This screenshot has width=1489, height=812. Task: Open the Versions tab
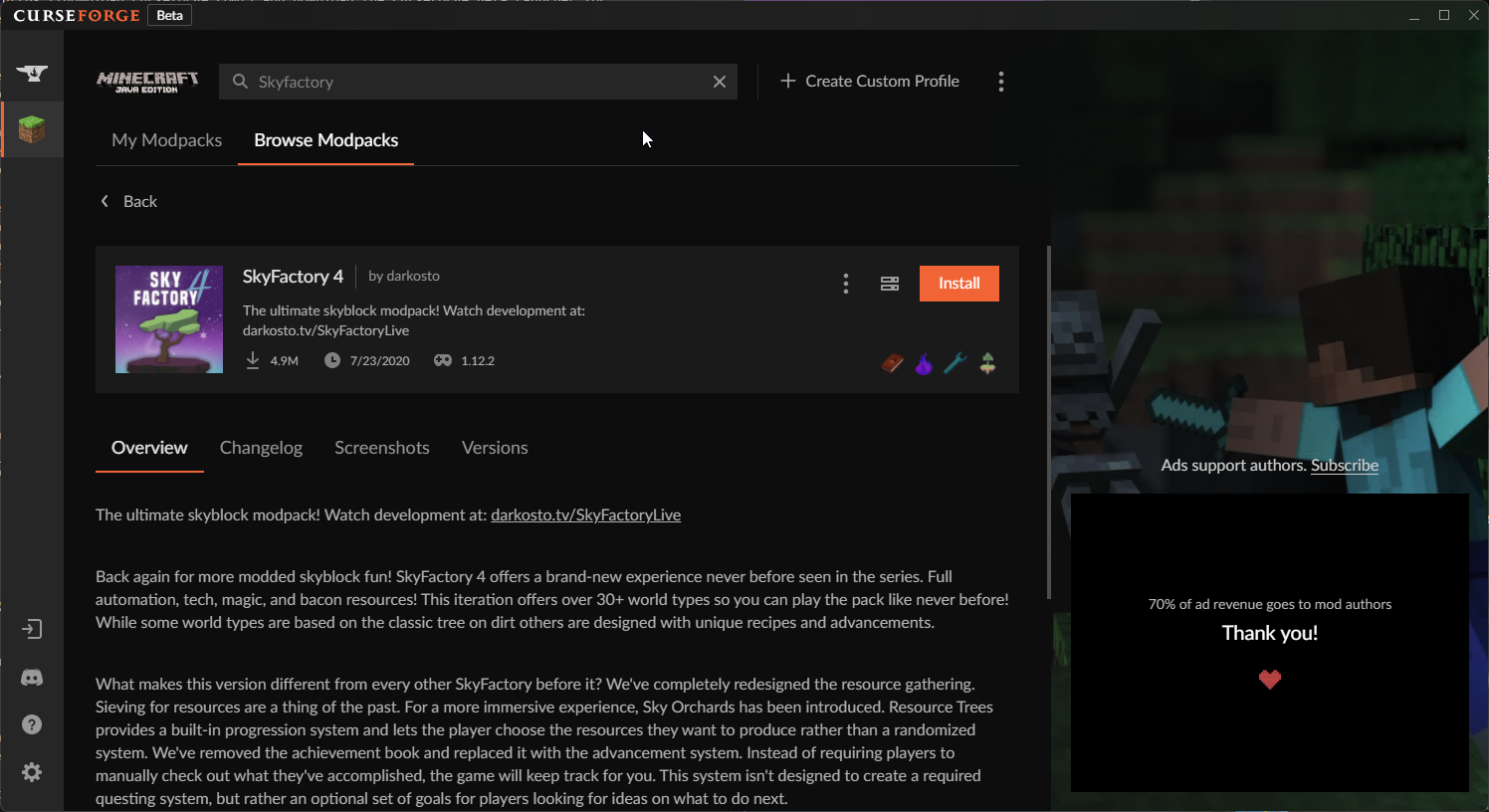pos(495,448)
